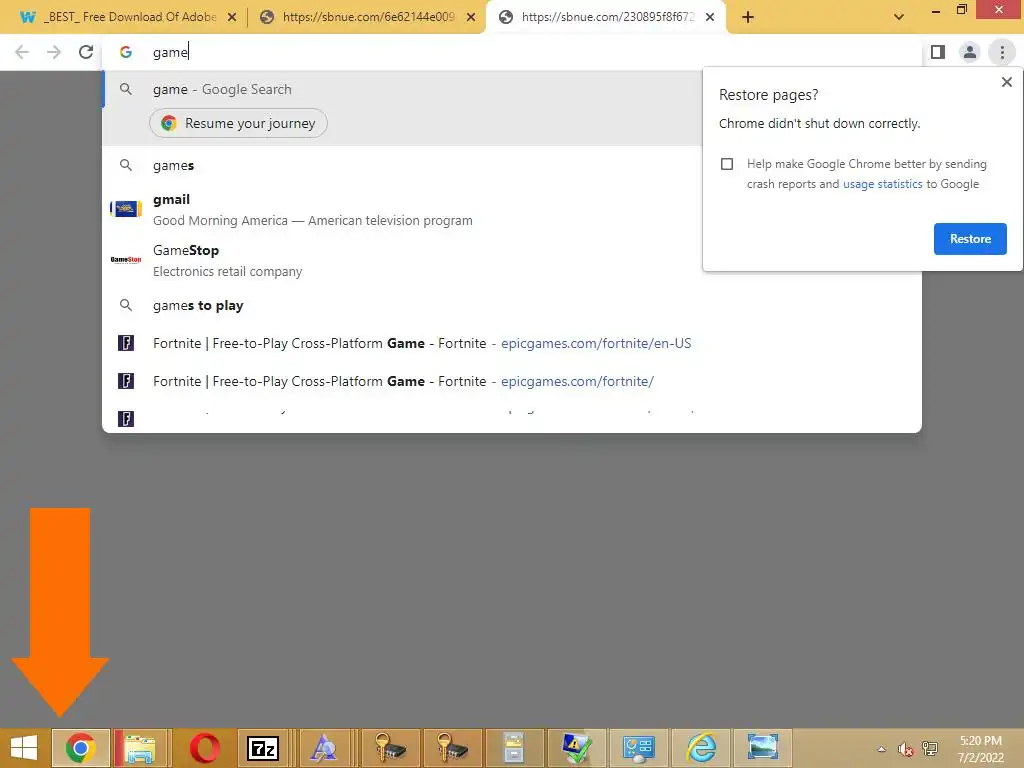Open a new tab with plus button
The image size is (1024, 768).
[x=748, y=17]
